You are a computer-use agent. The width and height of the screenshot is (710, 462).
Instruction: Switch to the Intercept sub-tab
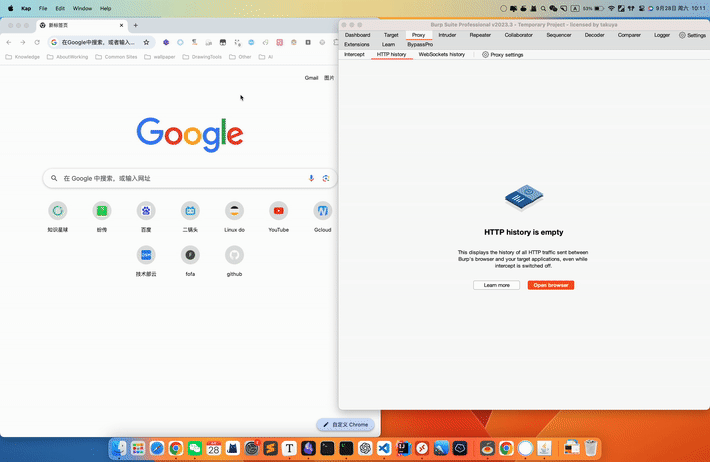354,54
